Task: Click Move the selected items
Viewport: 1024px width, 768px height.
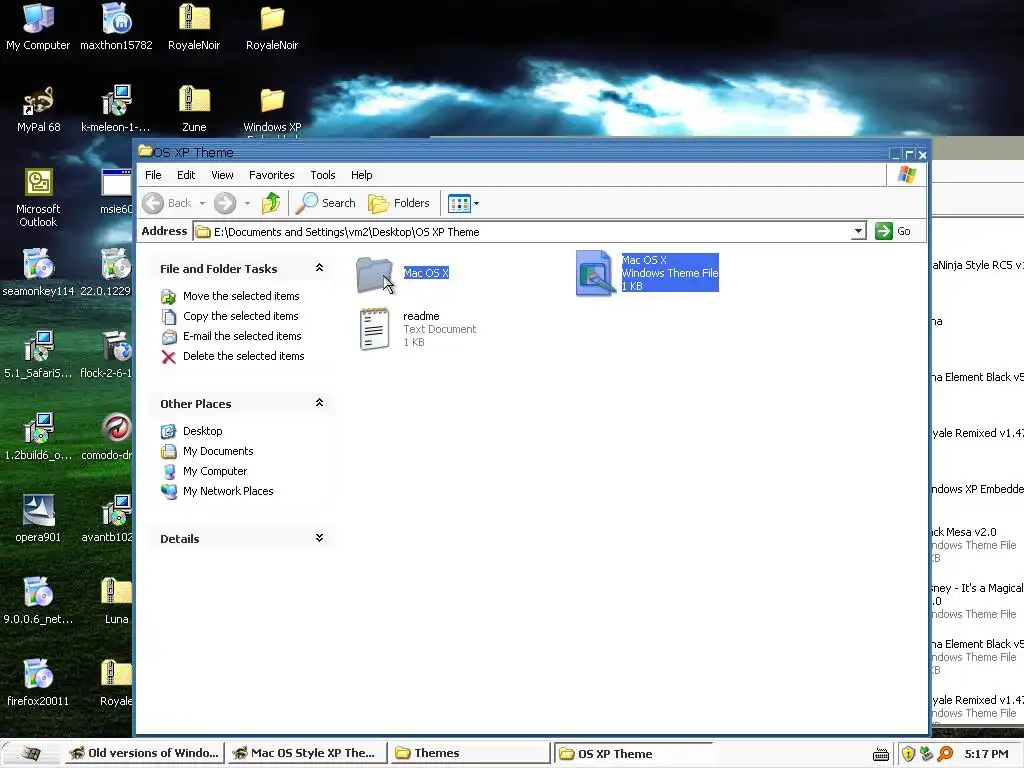Action: point(241,296)
